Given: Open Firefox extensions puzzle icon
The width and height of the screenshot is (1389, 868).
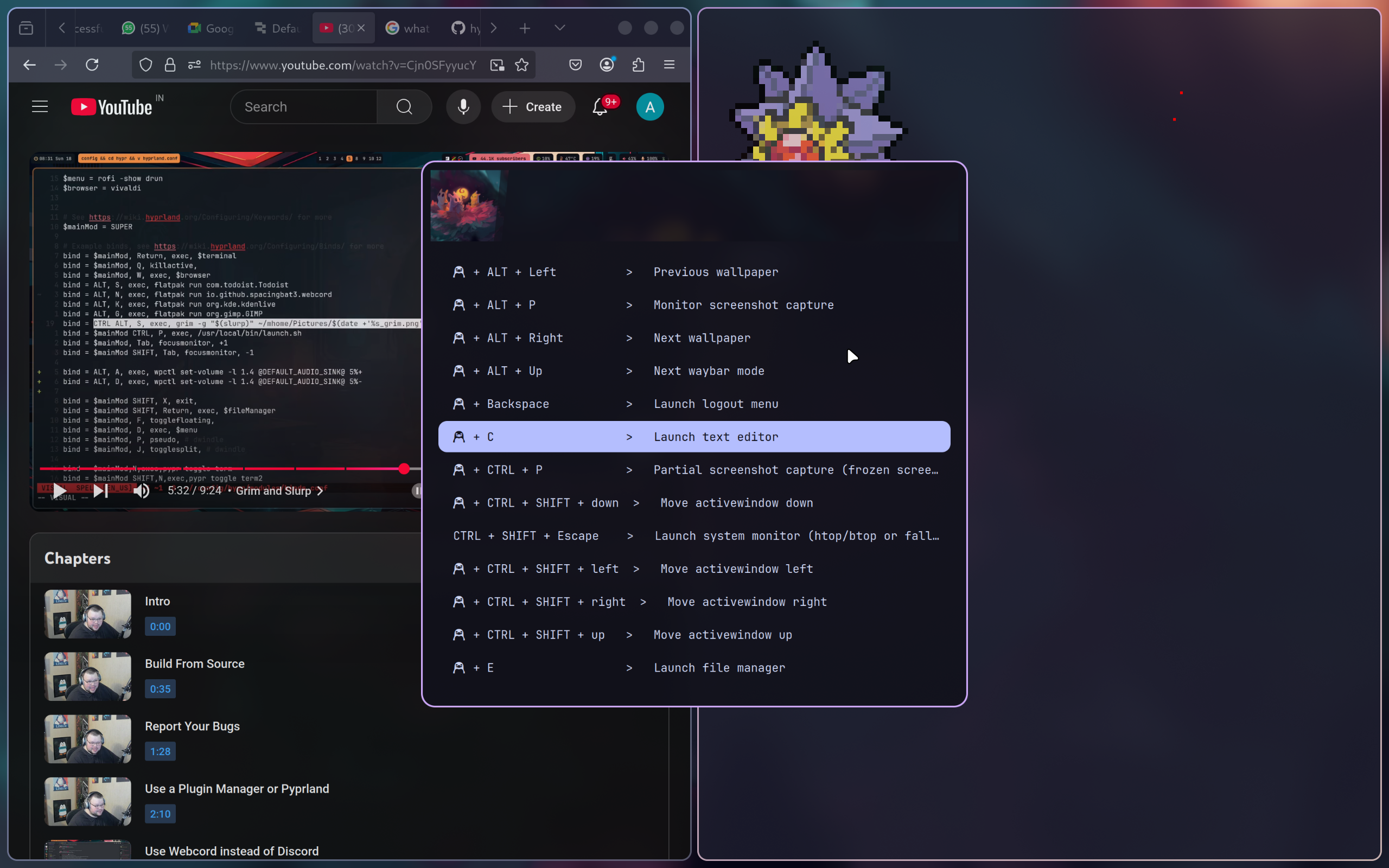Looking at the screenshot, I should 638,65.
